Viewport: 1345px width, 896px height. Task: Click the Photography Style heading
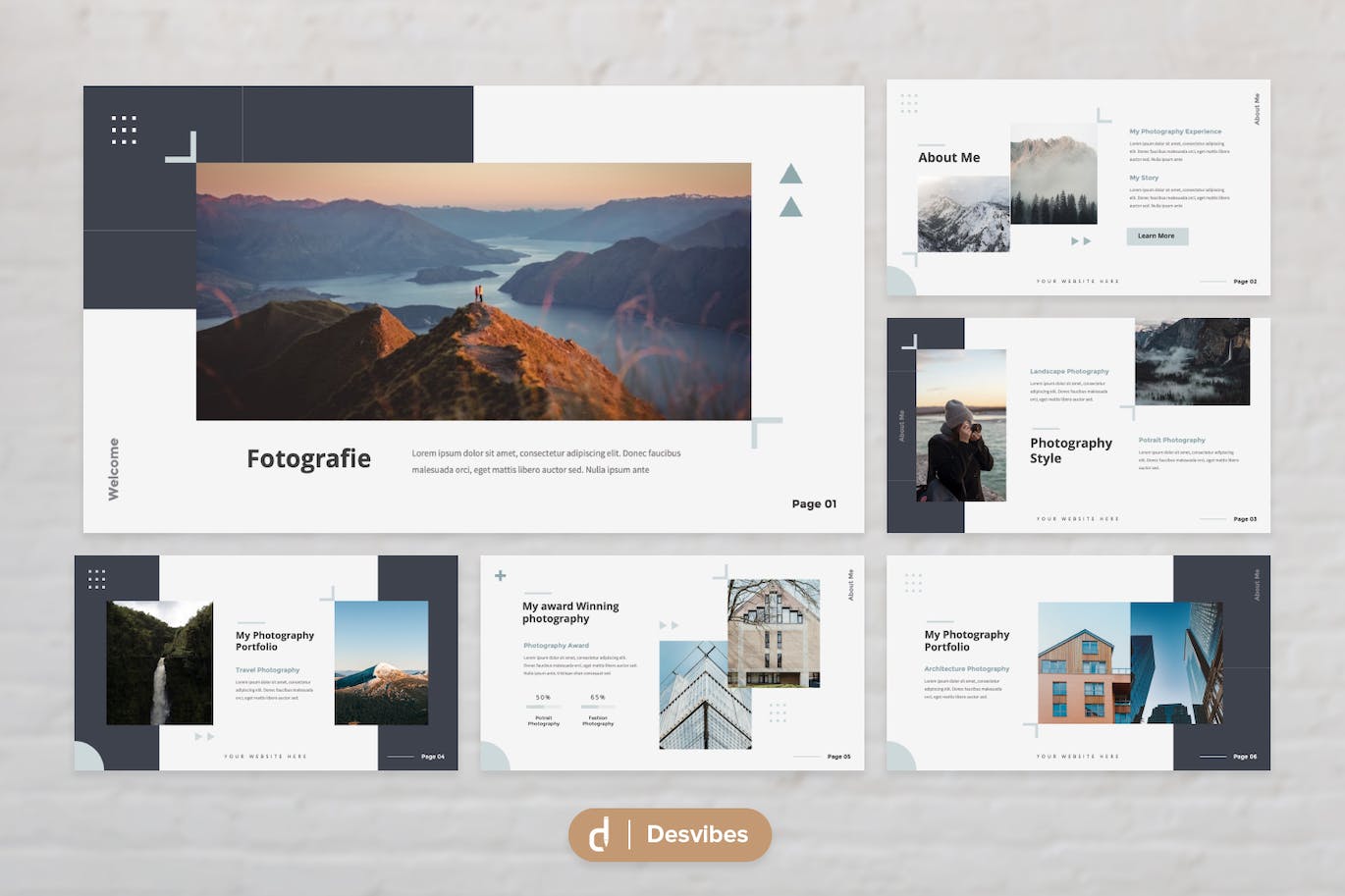[1071, 450]
